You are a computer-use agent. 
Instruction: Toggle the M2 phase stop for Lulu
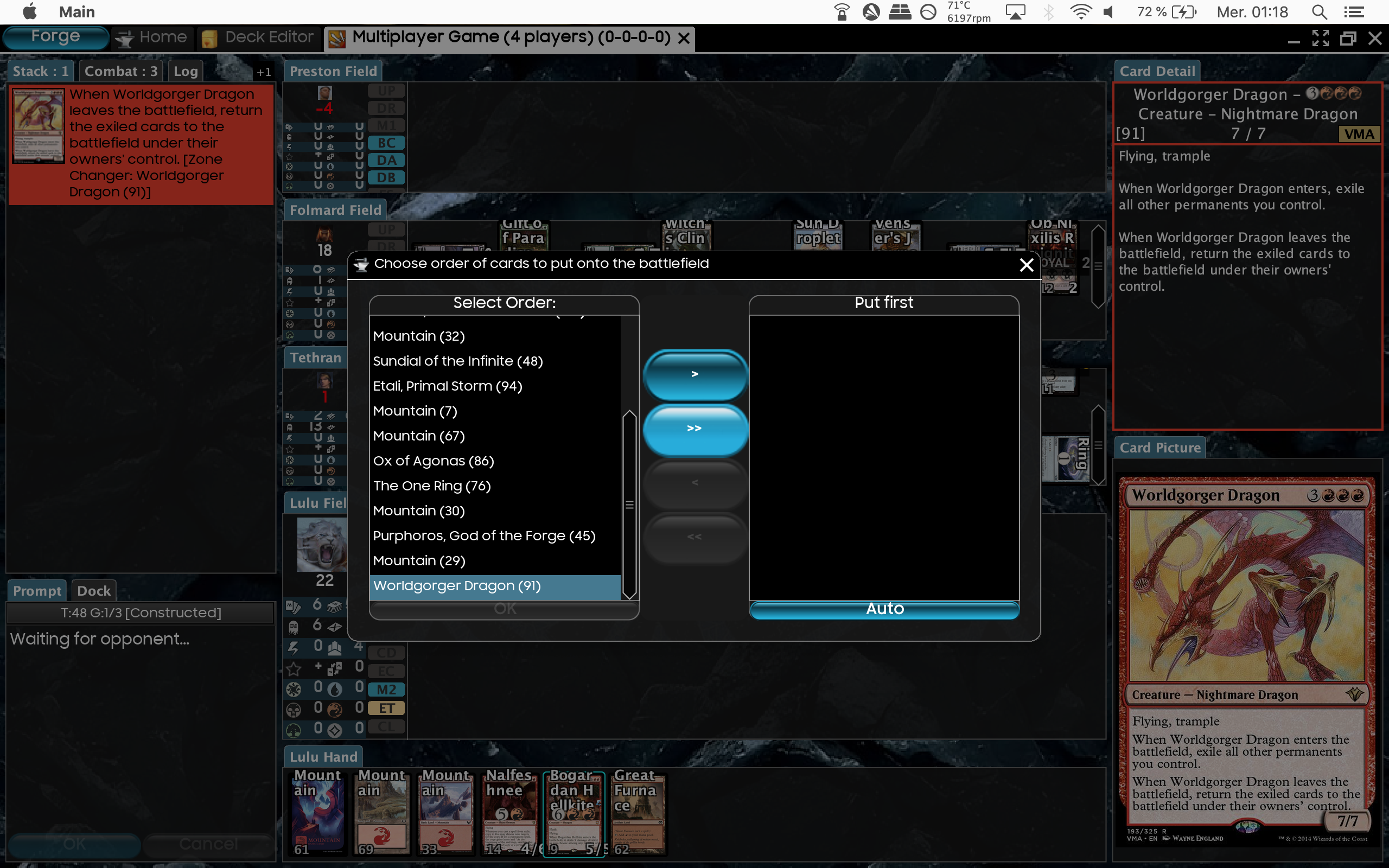[x=386, y=690]
